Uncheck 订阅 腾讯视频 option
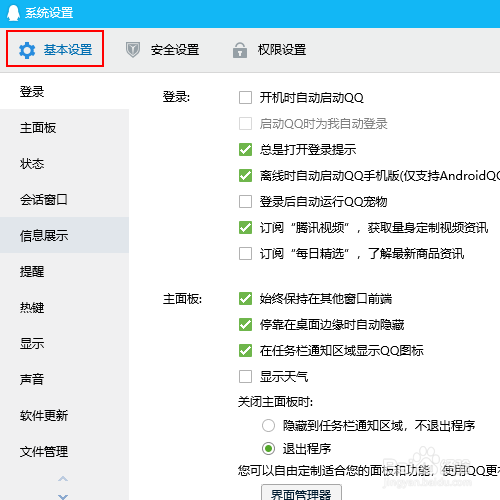 pos(245,228)
